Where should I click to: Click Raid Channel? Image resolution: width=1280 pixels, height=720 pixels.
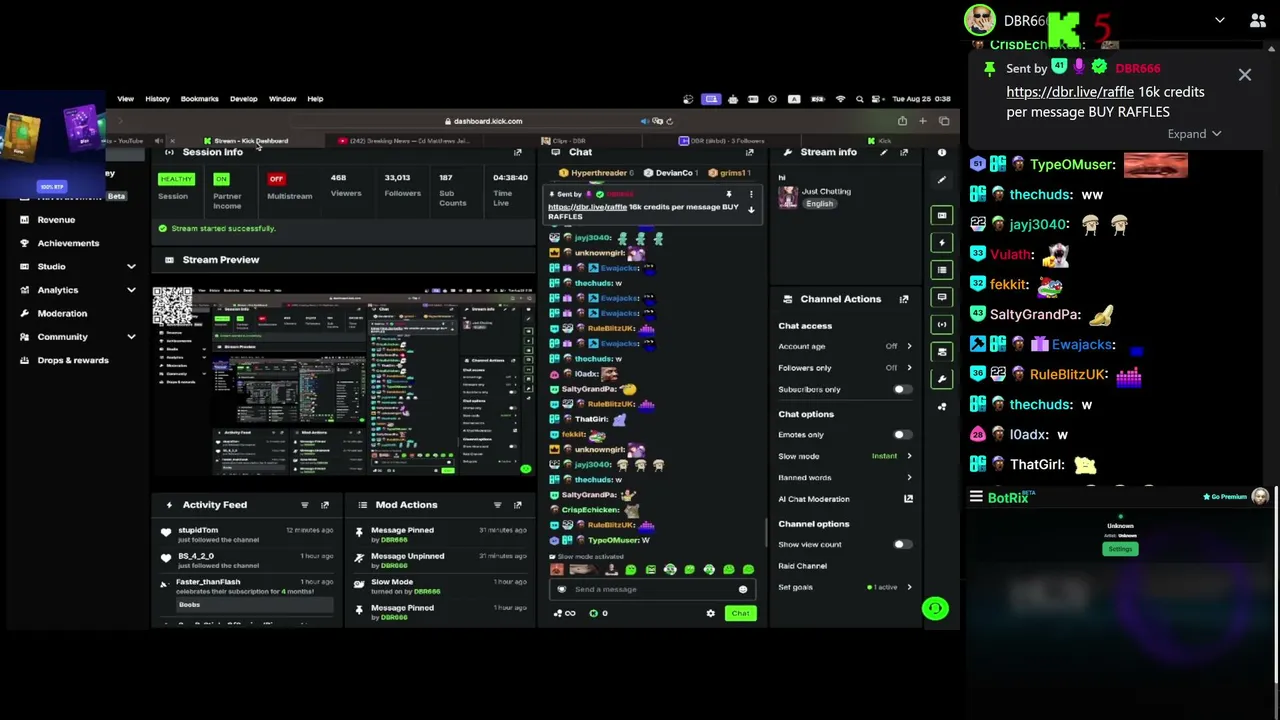click(802, 566)
